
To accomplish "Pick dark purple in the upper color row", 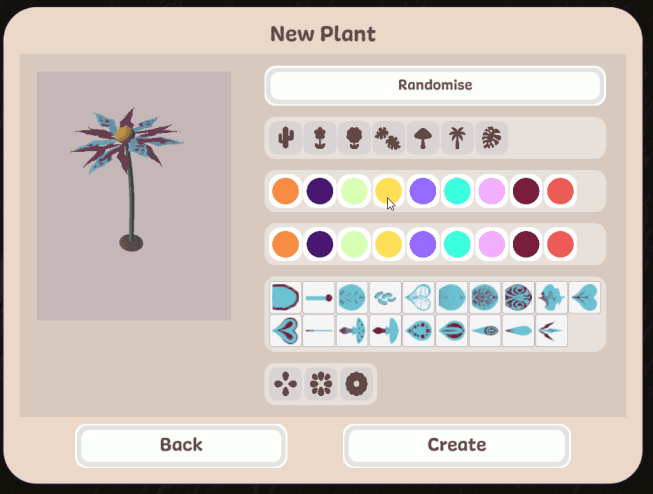I will pos(320,191).
